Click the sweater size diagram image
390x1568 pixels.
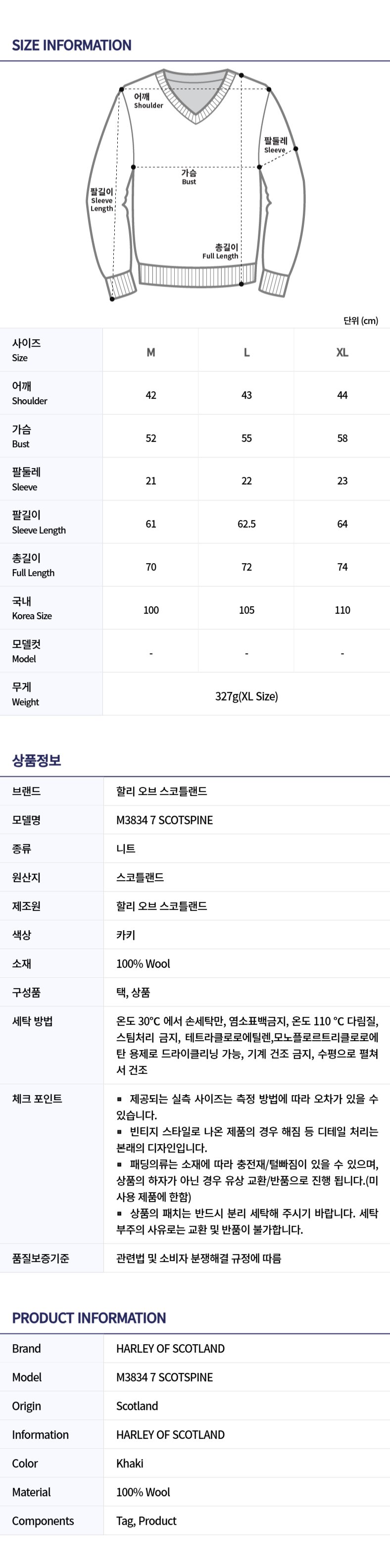click(x=195, y=185)
